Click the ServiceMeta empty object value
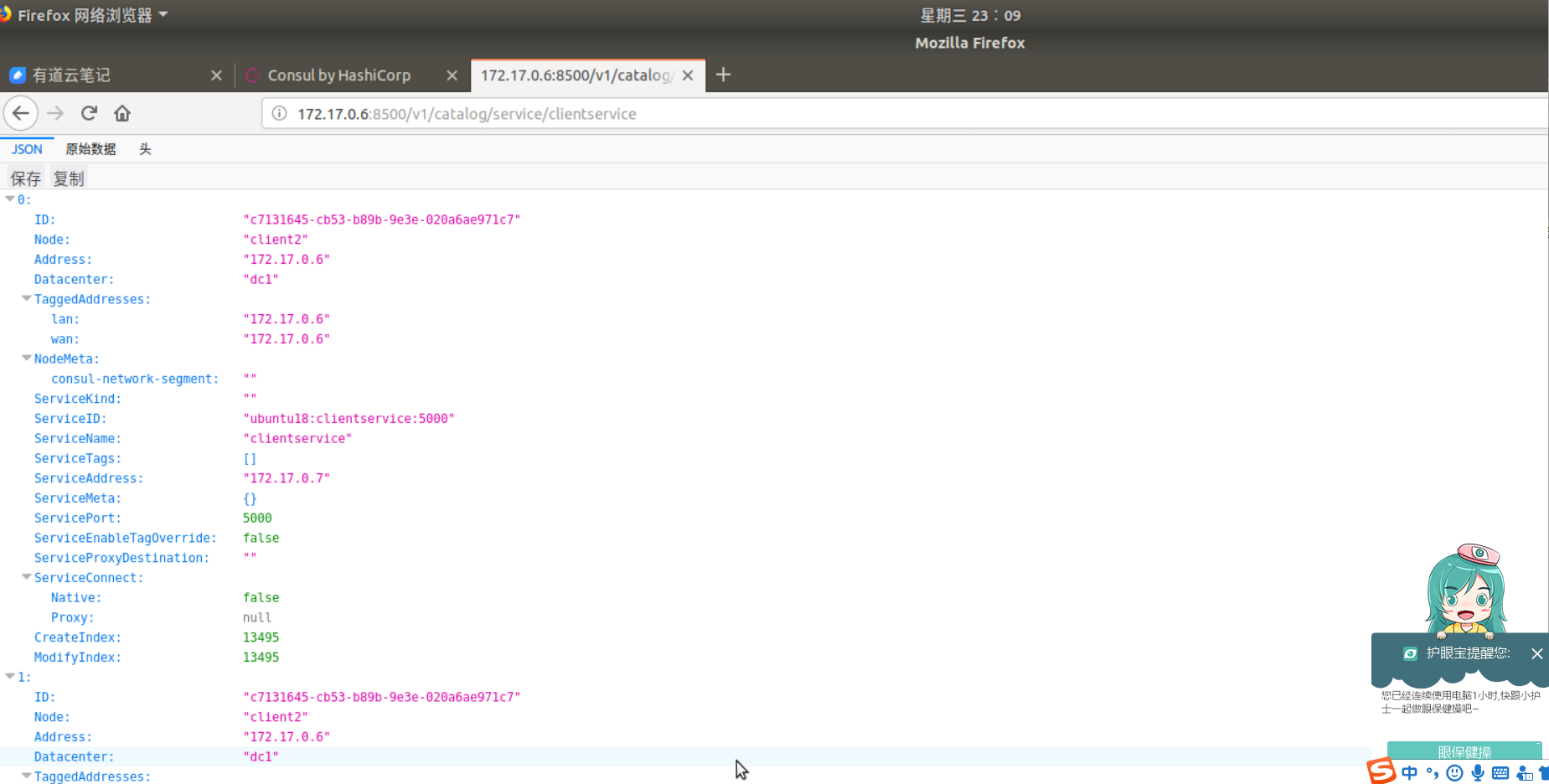The height and width of the screenshot is (784, 1549). pos(250,498)
